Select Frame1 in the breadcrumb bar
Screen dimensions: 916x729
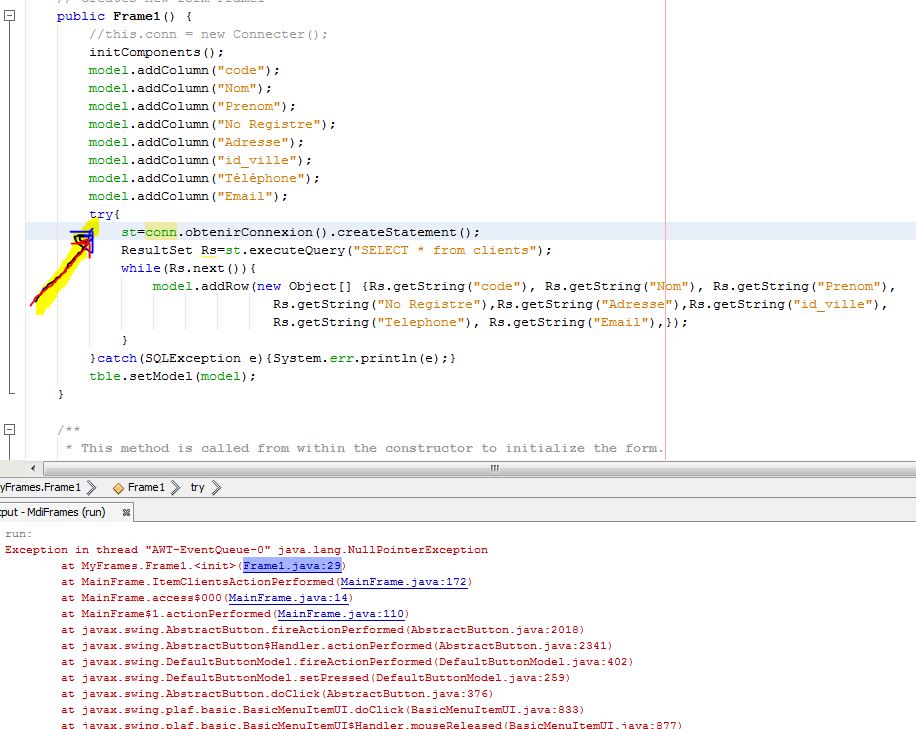144,488
